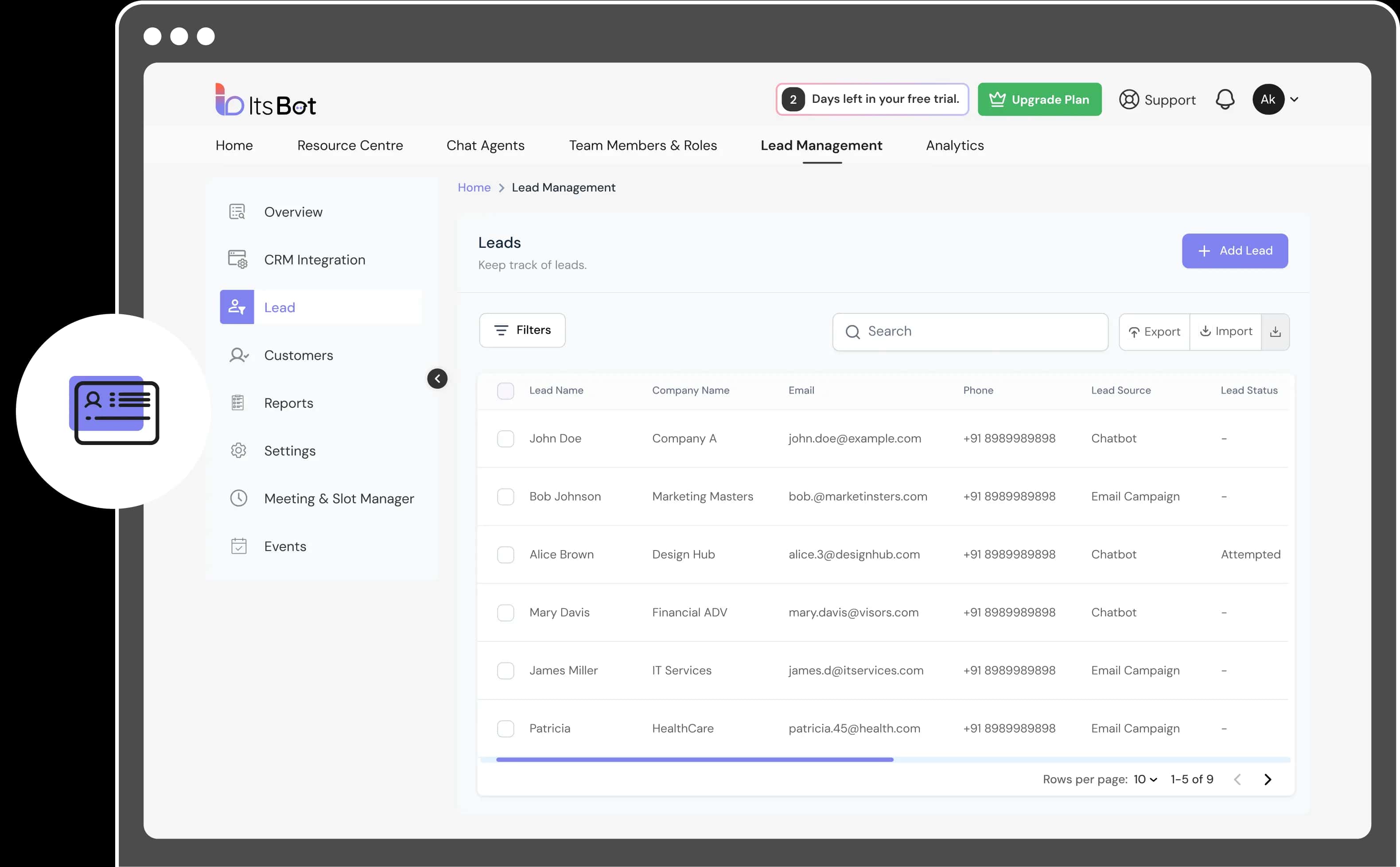Collapse the sidebar with the arrow button
The width and height of the screenshot is (1400, 867).
[x=437, y=379]
